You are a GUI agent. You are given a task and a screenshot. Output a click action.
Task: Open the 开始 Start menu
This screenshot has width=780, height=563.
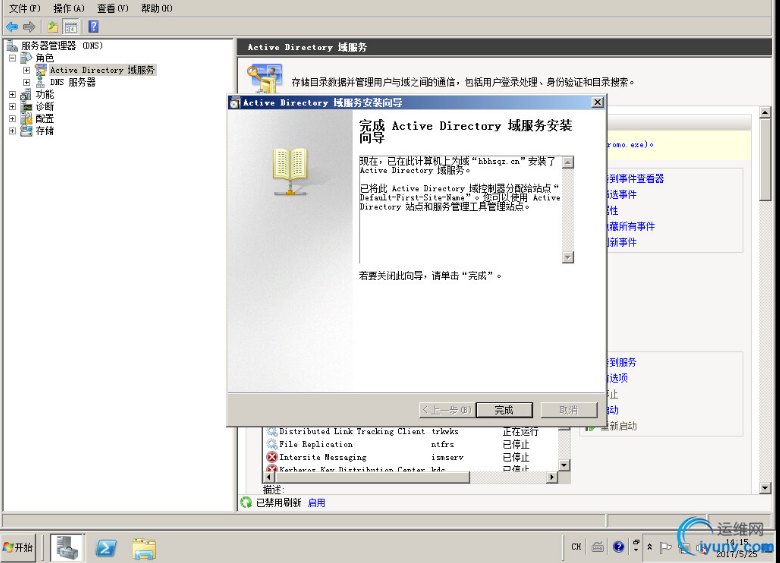tap(18, 548)
